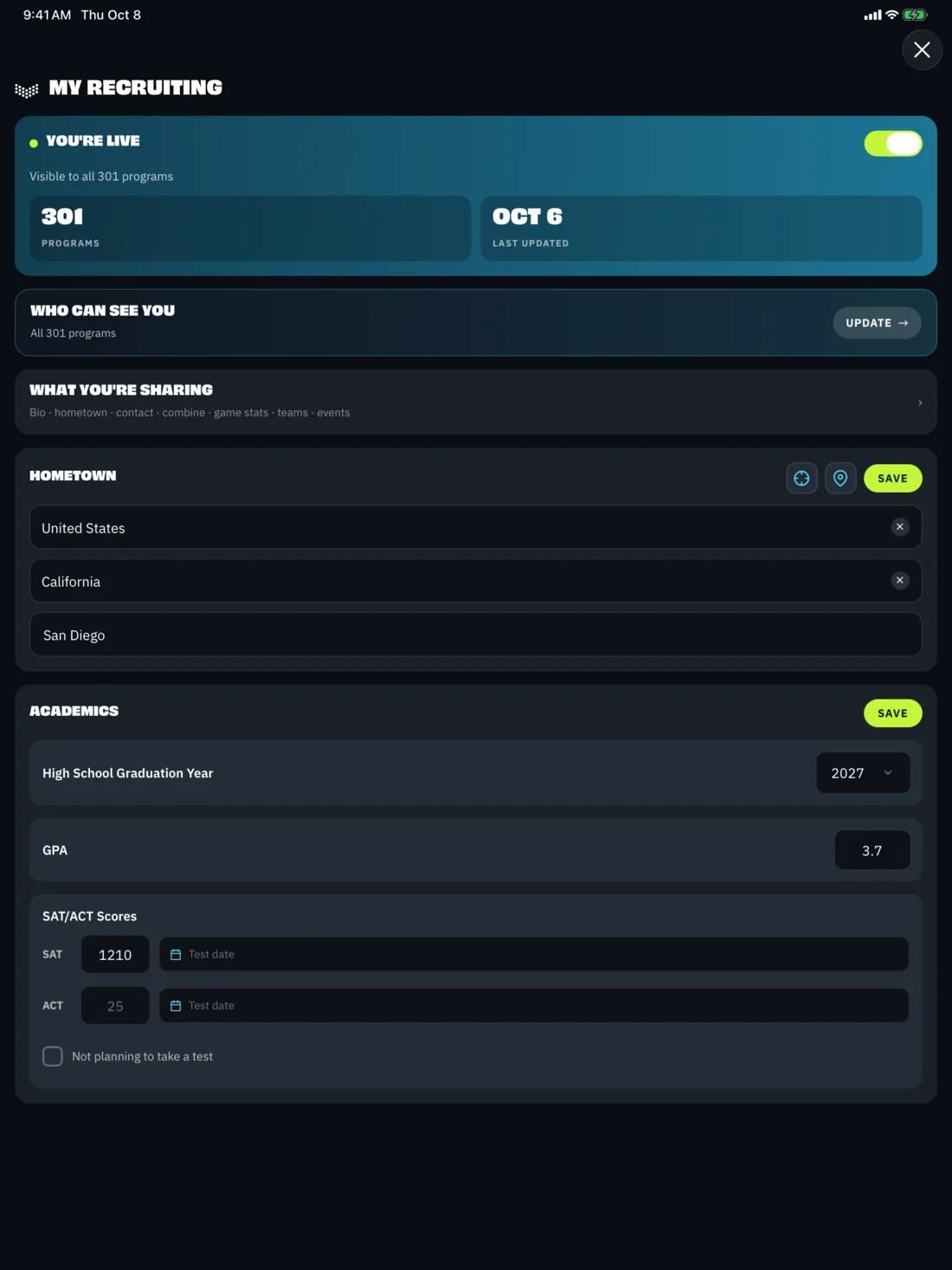
Task: Tap the calendar icon in ACT test date
Action: pos(176,1006)
